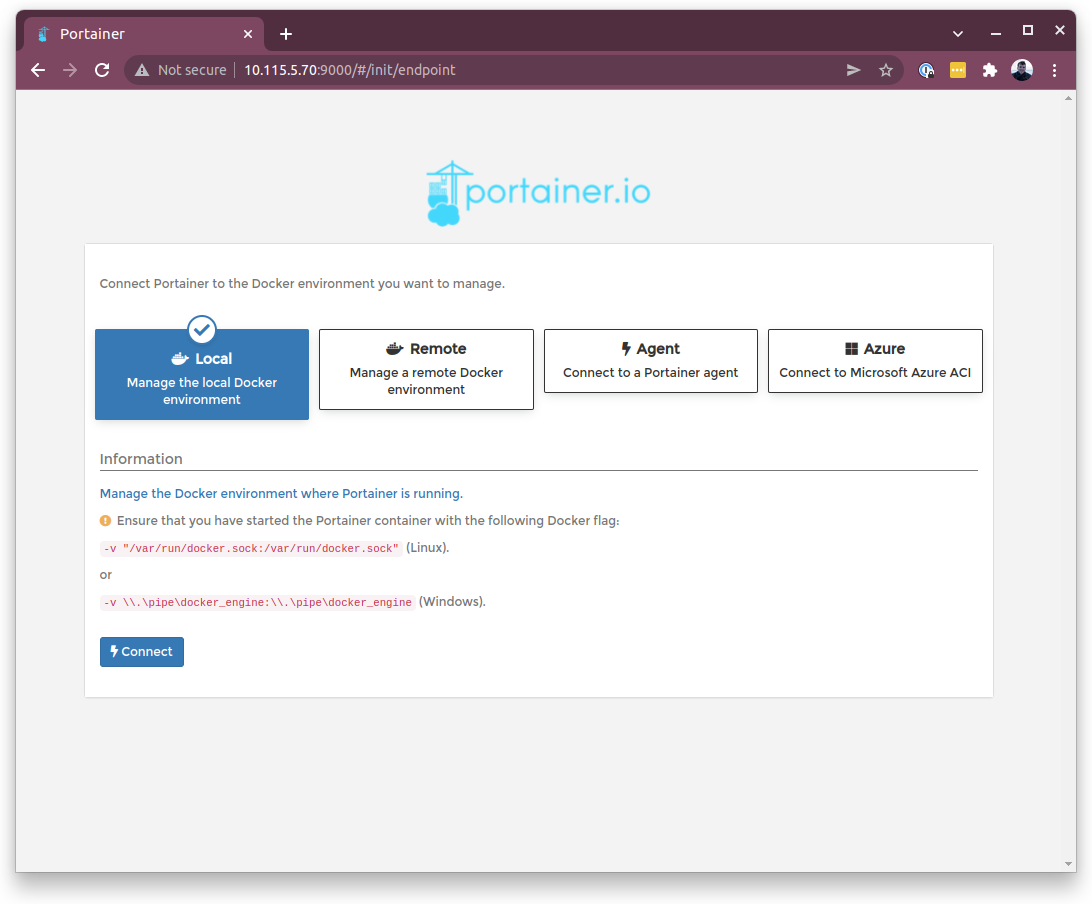Choose the Azure ACI option
The image size is (1092, 904).
(875, 361)
